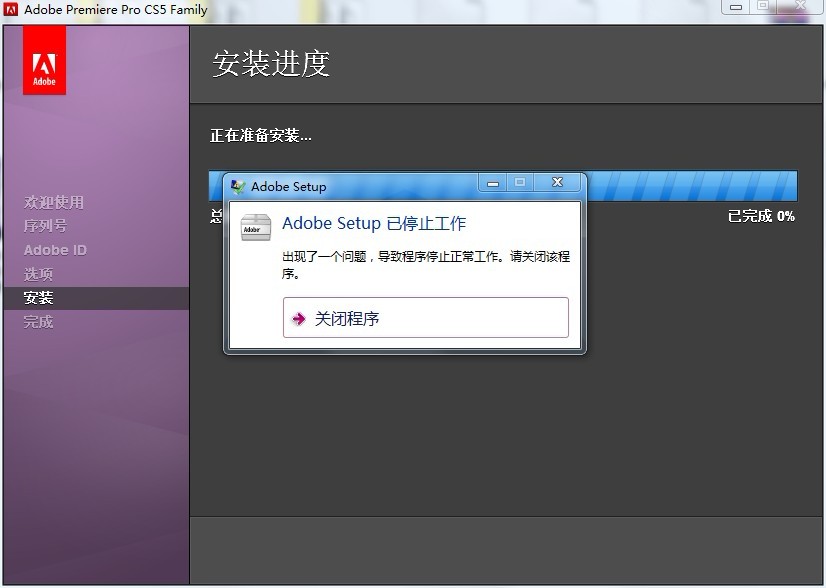This screenshot has width=826, height=588.
Task: Click the 已完成 0% status text
Action: 761,215
